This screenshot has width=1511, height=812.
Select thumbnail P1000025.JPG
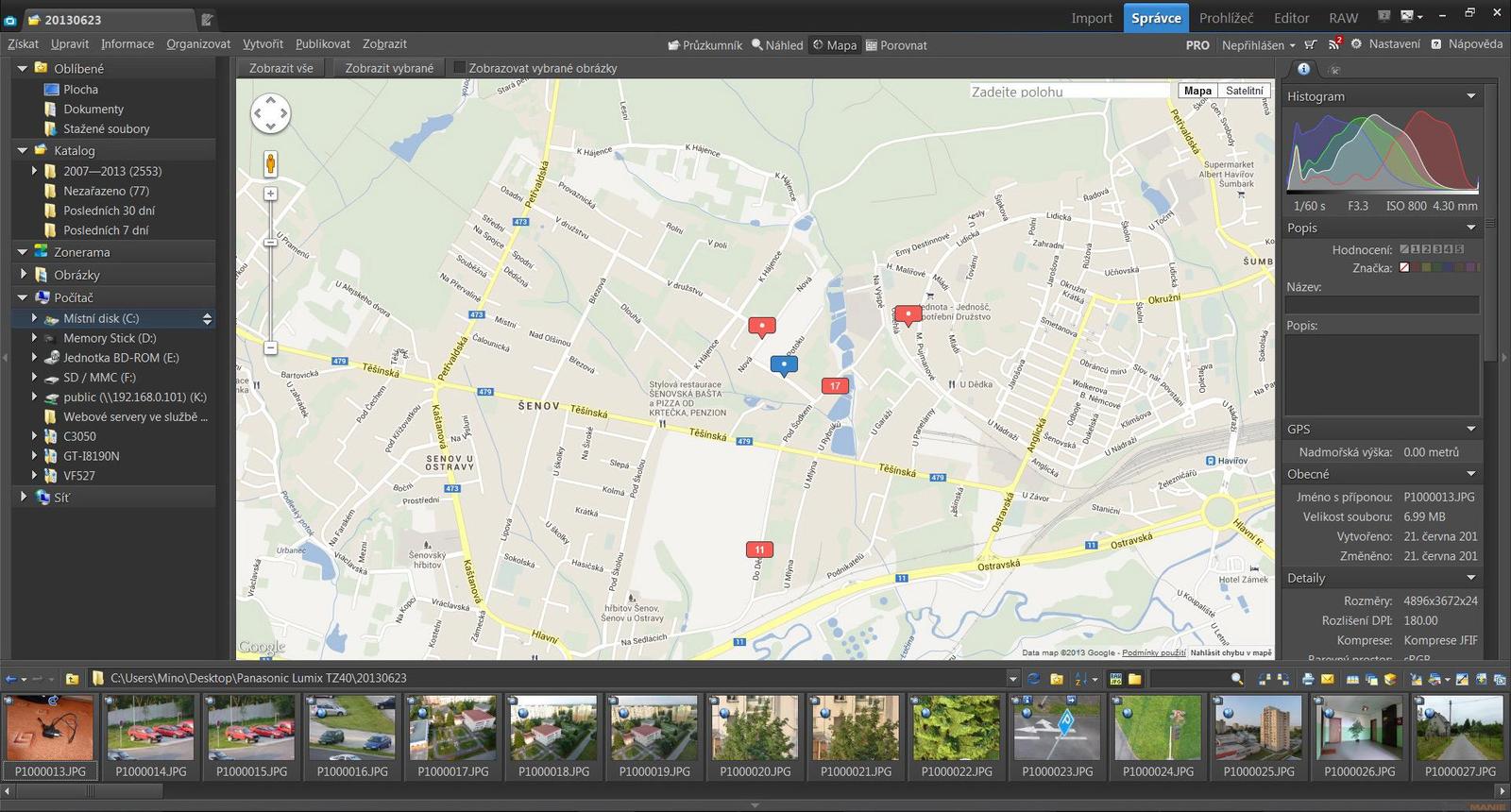pyautogui.click(x=1258, y=737)
